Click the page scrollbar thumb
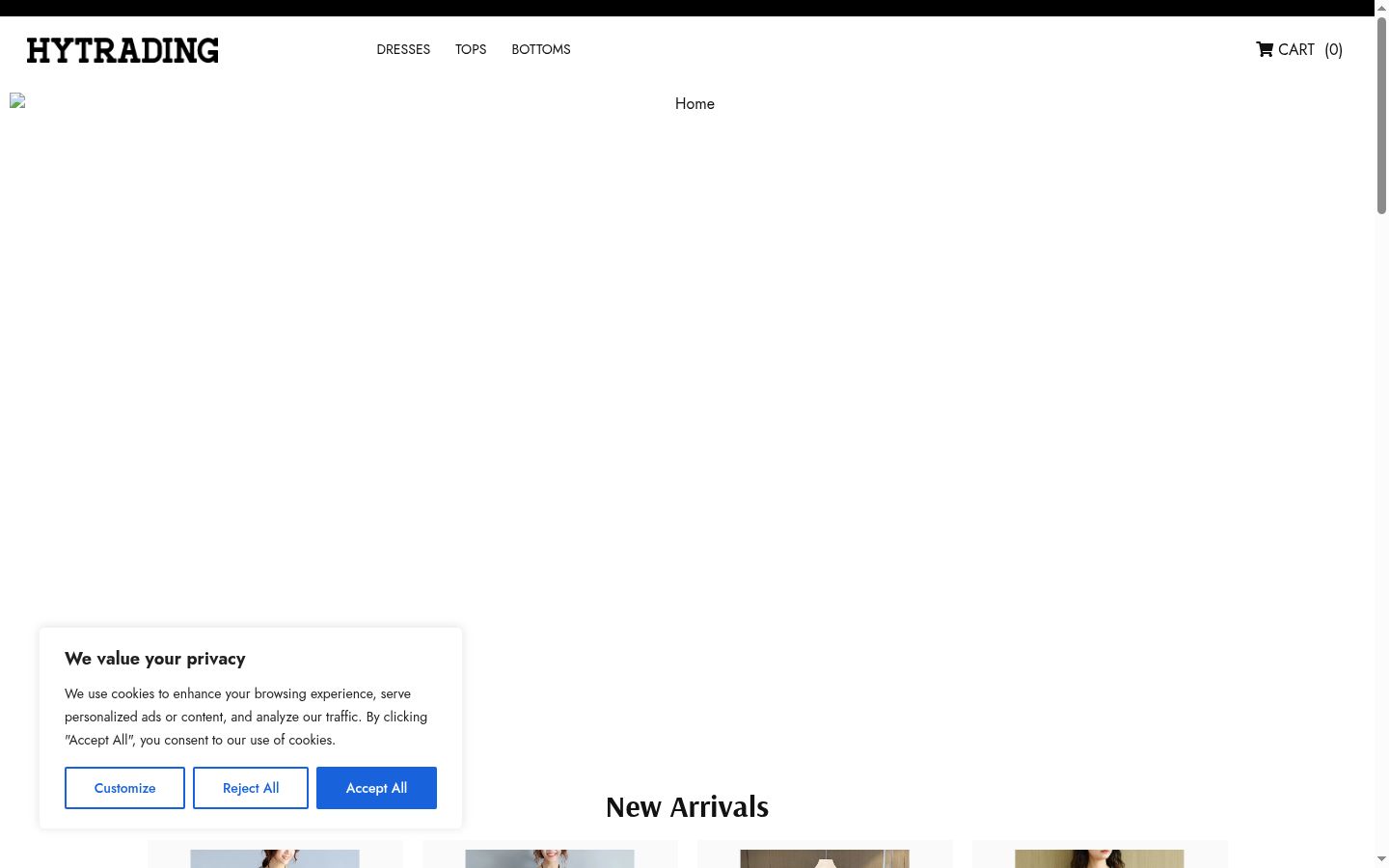Image resolution: width=1389 pixels, height=868 pixels. (1381, 114)
